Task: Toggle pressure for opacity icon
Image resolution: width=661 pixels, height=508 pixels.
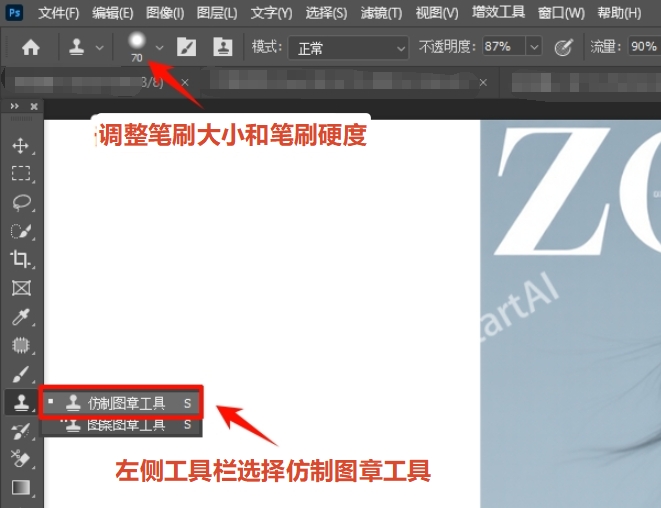Action: point(564,47)
